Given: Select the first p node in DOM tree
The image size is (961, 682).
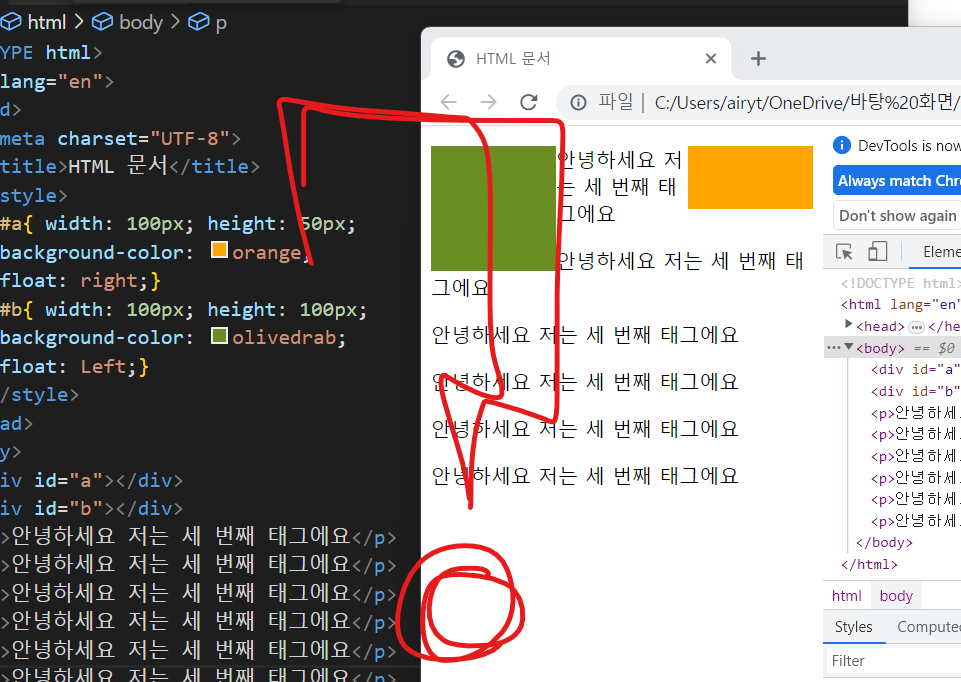Looking at the screenshot, I should pyautogui.click(x=916, y=413).
